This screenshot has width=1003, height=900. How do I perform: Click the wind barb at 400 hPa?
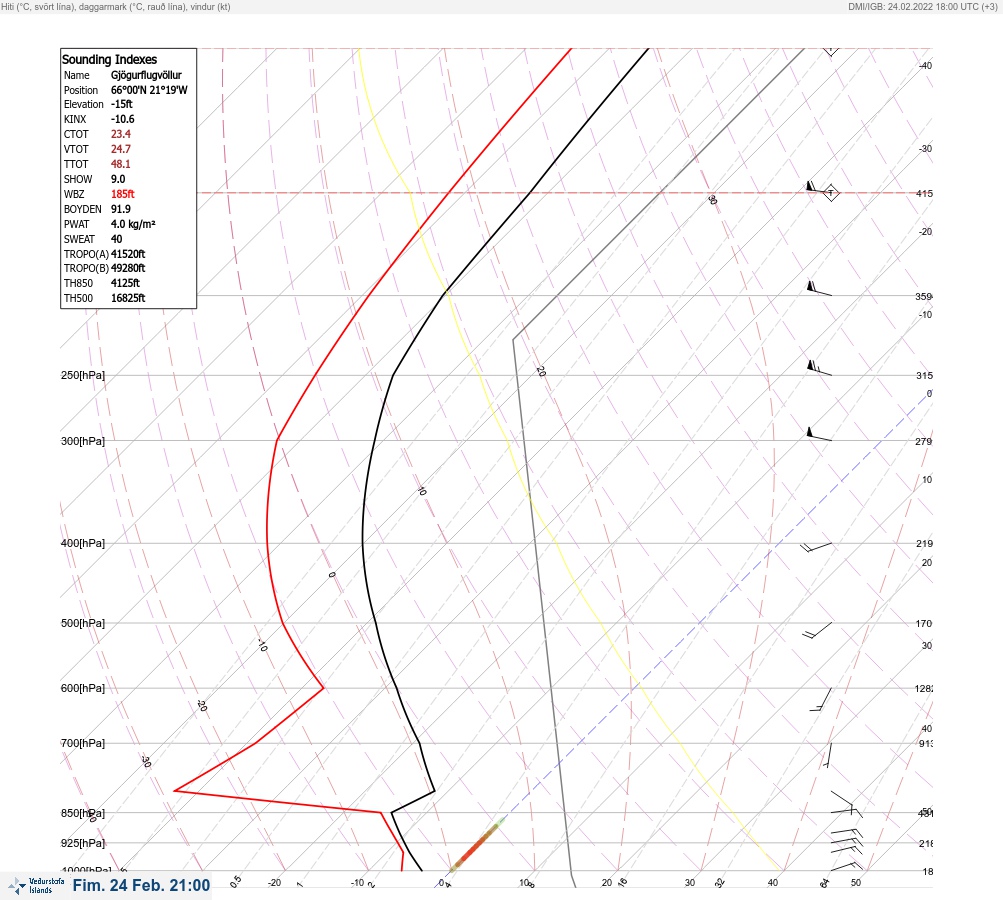816,547
